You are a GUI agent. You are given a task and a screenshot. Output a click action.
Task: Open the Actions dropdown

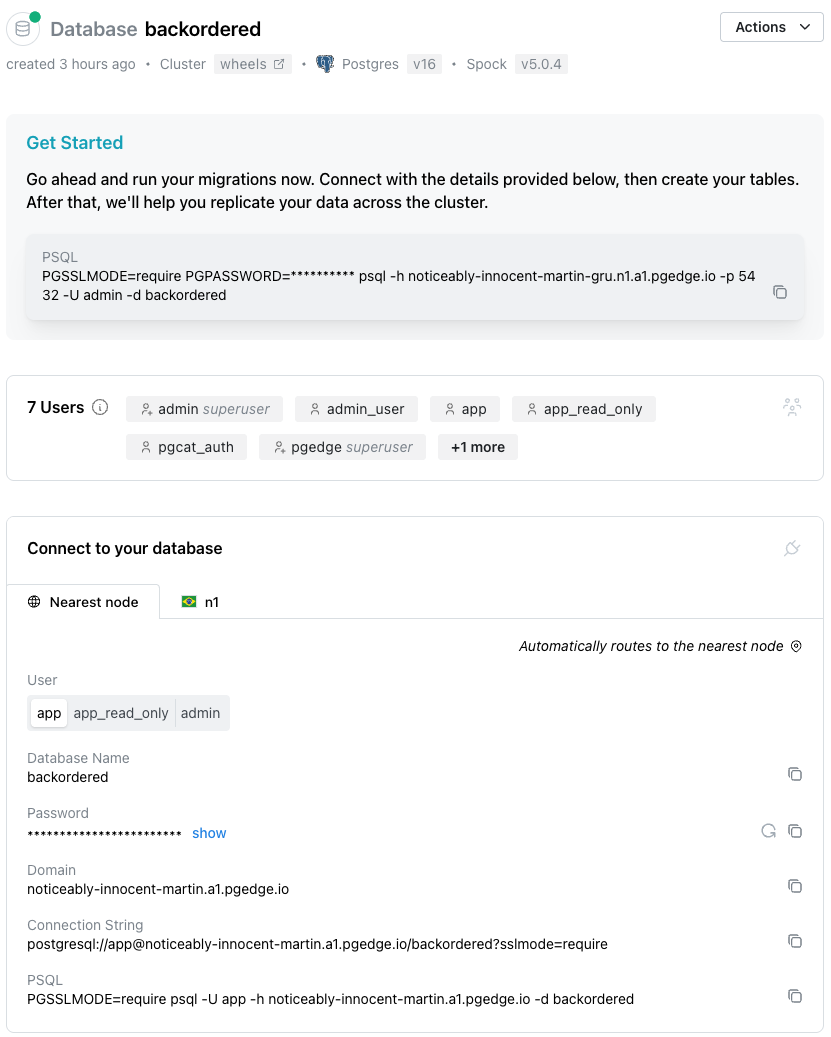tap(771, 27)
